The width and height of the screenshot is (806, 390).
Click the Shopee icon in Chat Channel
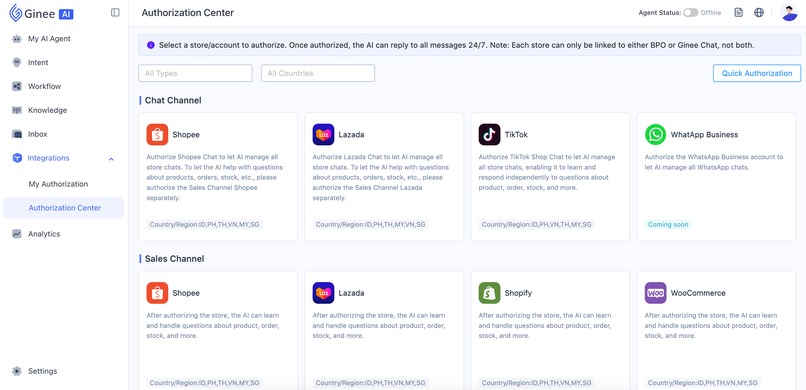(157, 135)
